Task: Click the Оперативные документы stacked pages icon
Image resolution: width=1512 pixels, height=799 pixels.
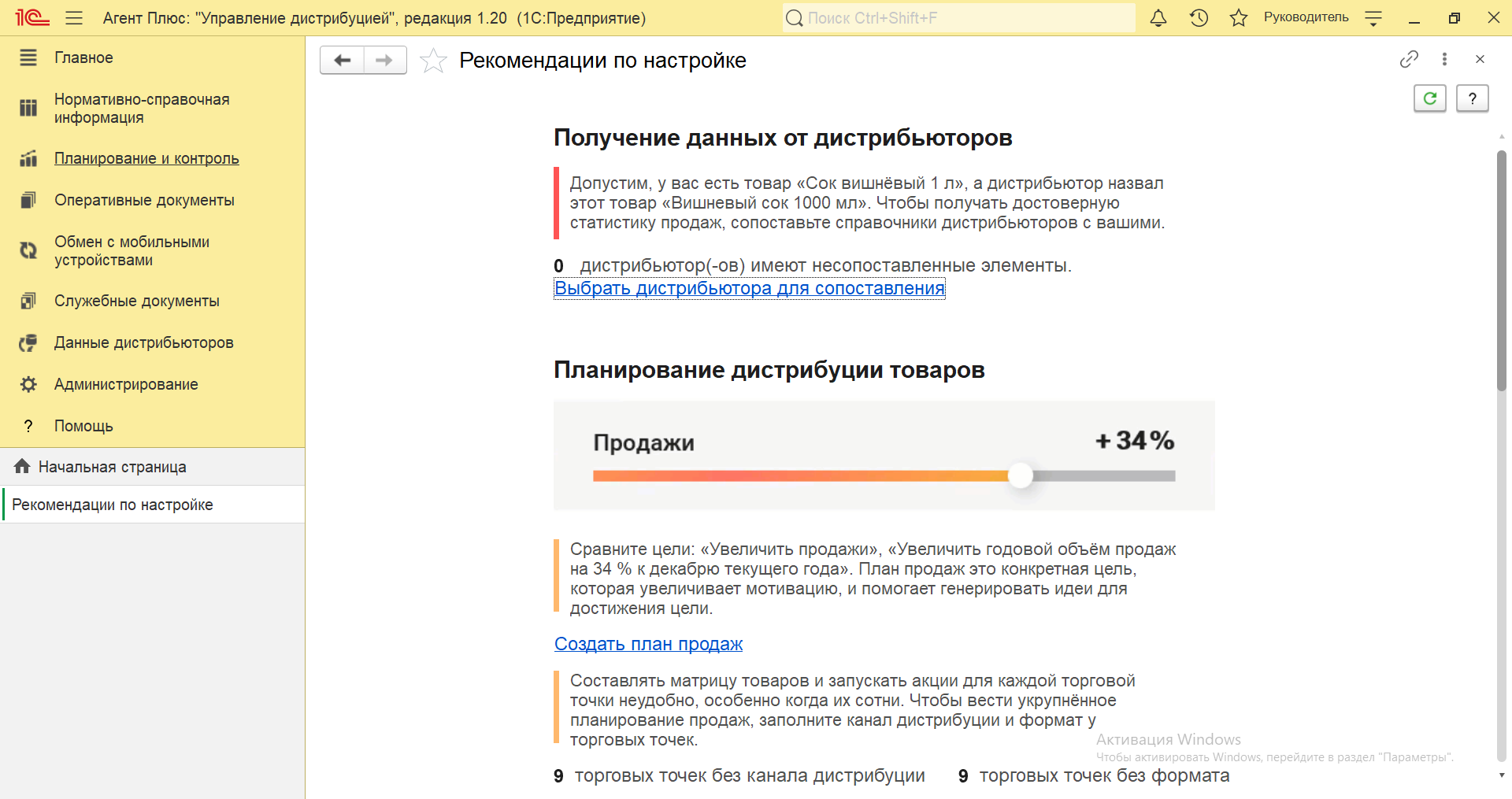Action: [28, 200]
